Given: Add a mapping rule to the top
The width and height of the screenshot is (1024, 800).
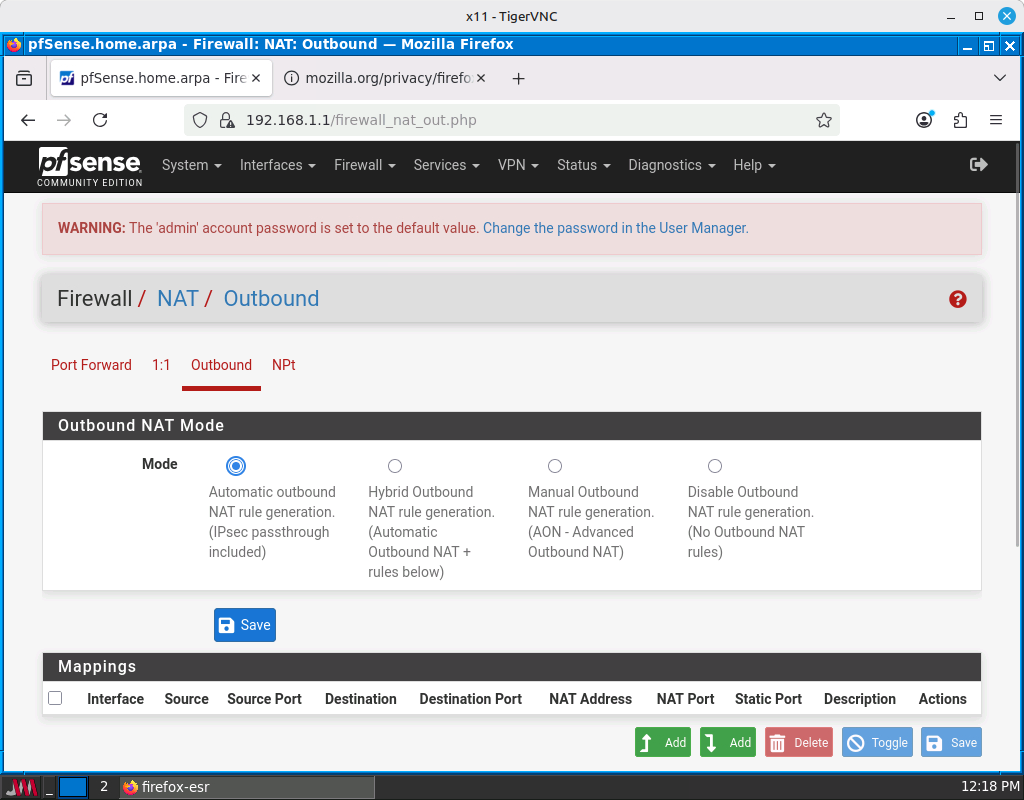Looking at the screenshot, I should pyautogui.click(x=662, y=742).
